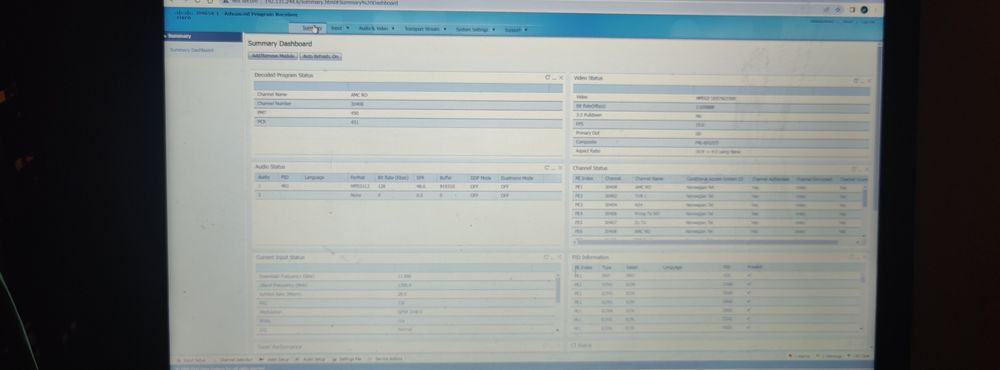Open the System Settings menu
The image size is (1000, 370).
(x=474, y=29)
